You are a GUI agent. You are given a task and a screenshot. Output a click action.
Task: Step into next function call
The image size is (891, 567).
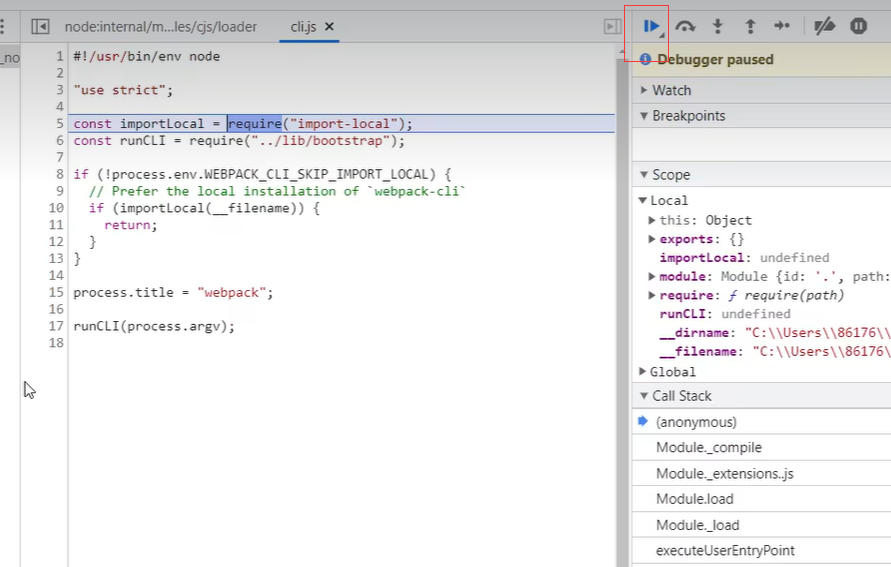point(718,26)
